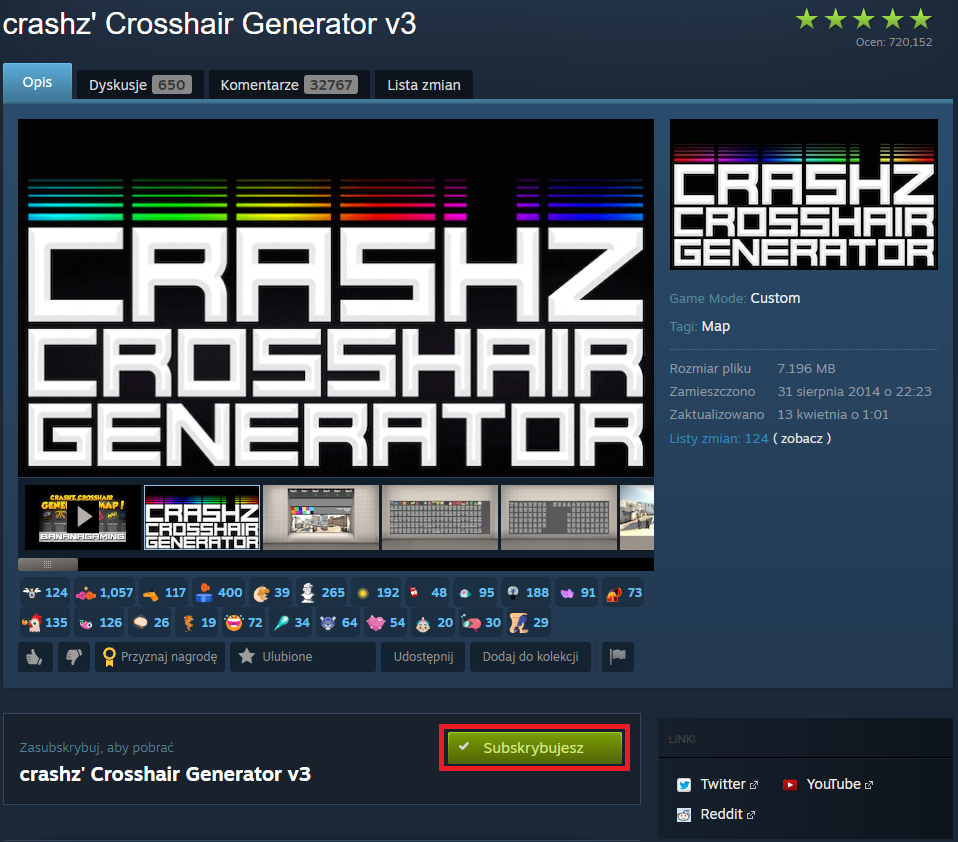Click the Custom game mode link

point(775,298)
